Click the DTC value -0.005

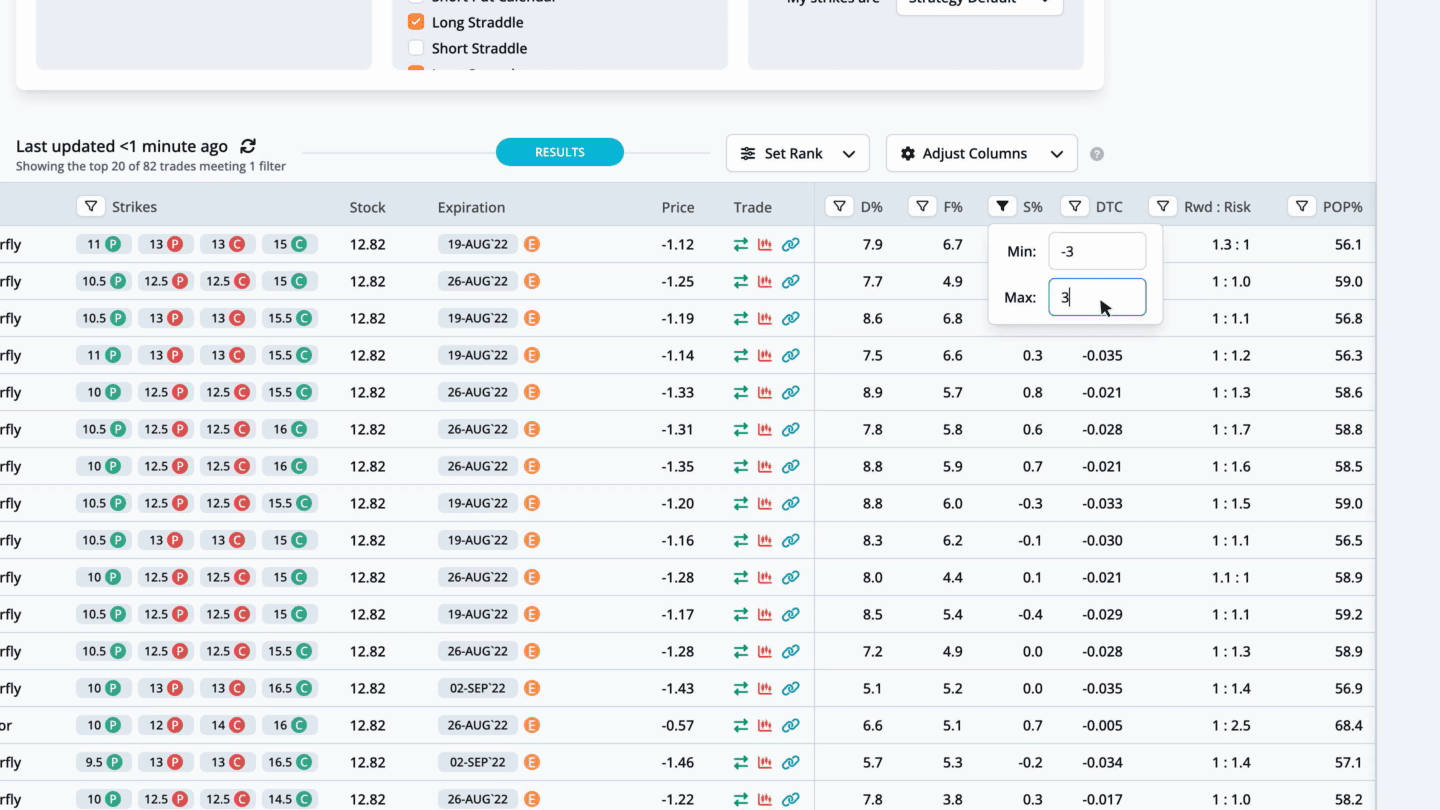tap(1102, 725)
